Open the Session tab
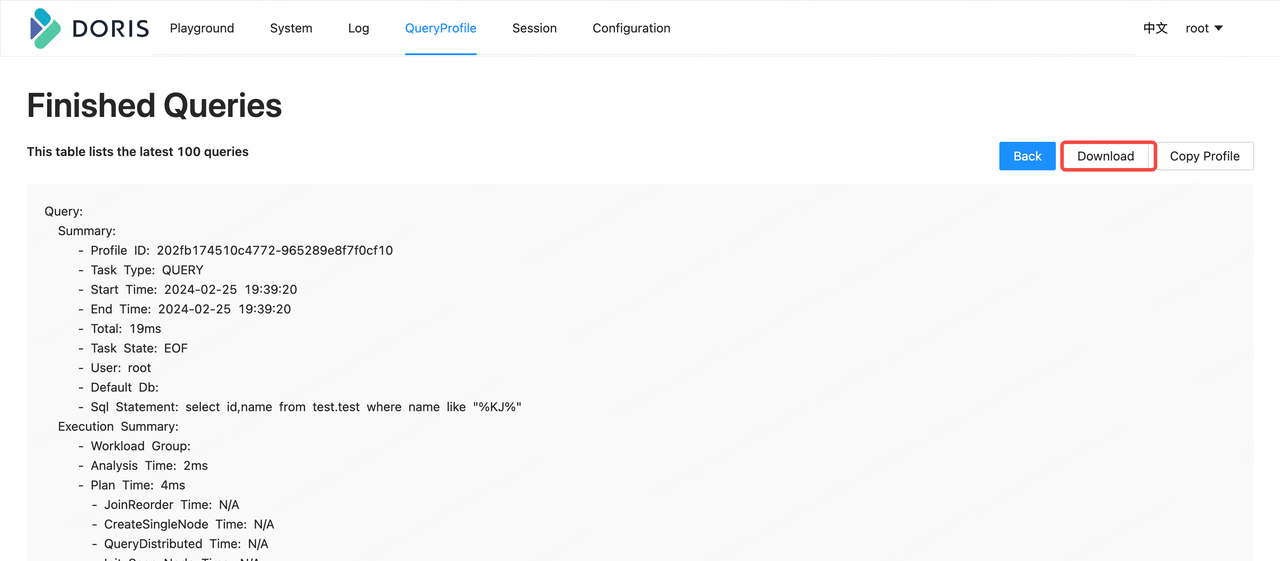The width and height of the screenshot is (1280, 561). coord(534,28)
